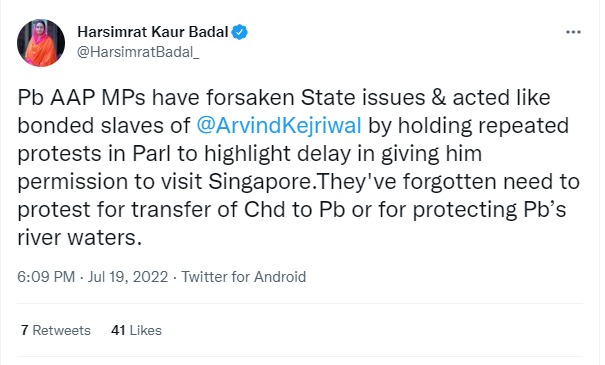The width and height of the screenshot is (605, 365).
Task: View the 7 Retweets list
Action: point(56,330)
